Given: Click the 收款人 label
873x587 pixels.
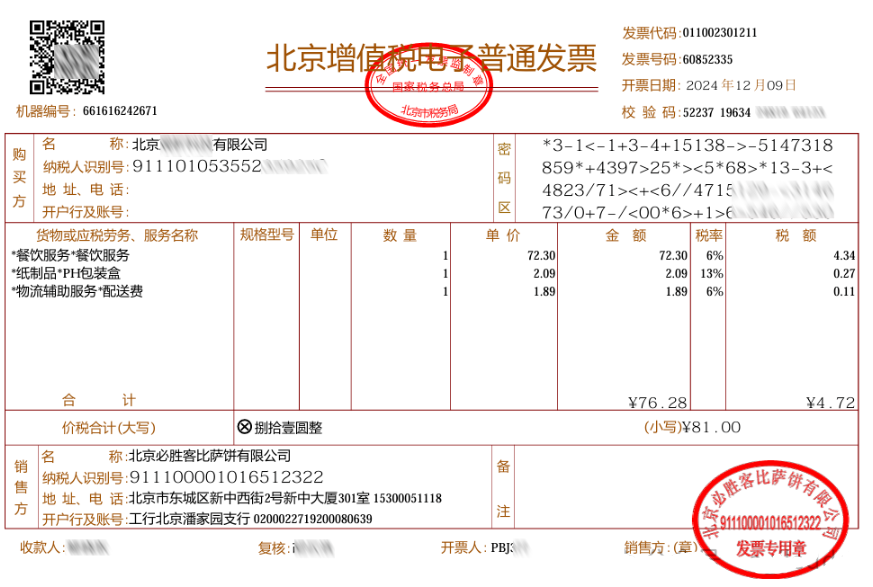Looking at the screenshot, I should pos(42,547).
